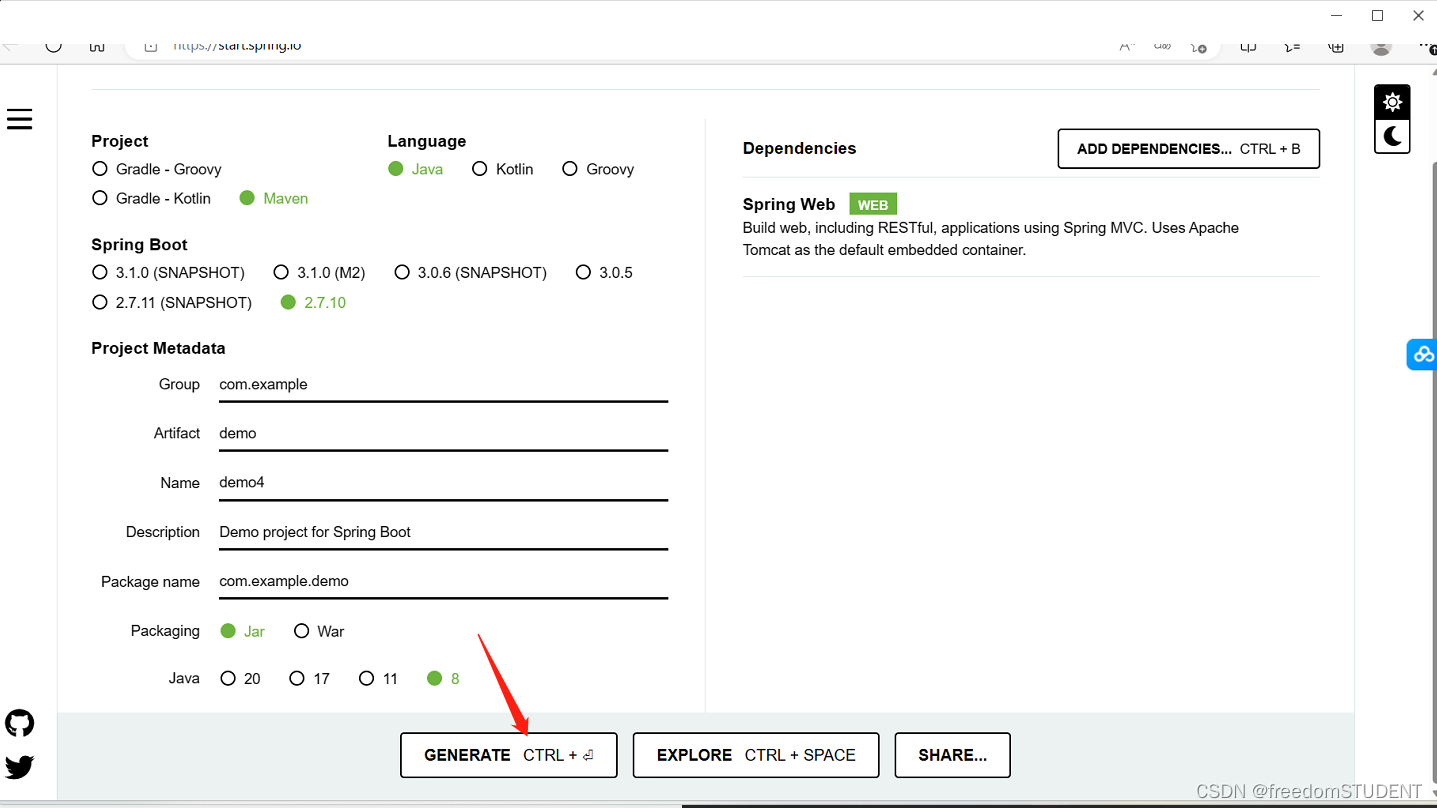Select Spring Boot 3.0.5
Image resolution: width=1437 pixels, height=808 pixels.
(604, 272)
